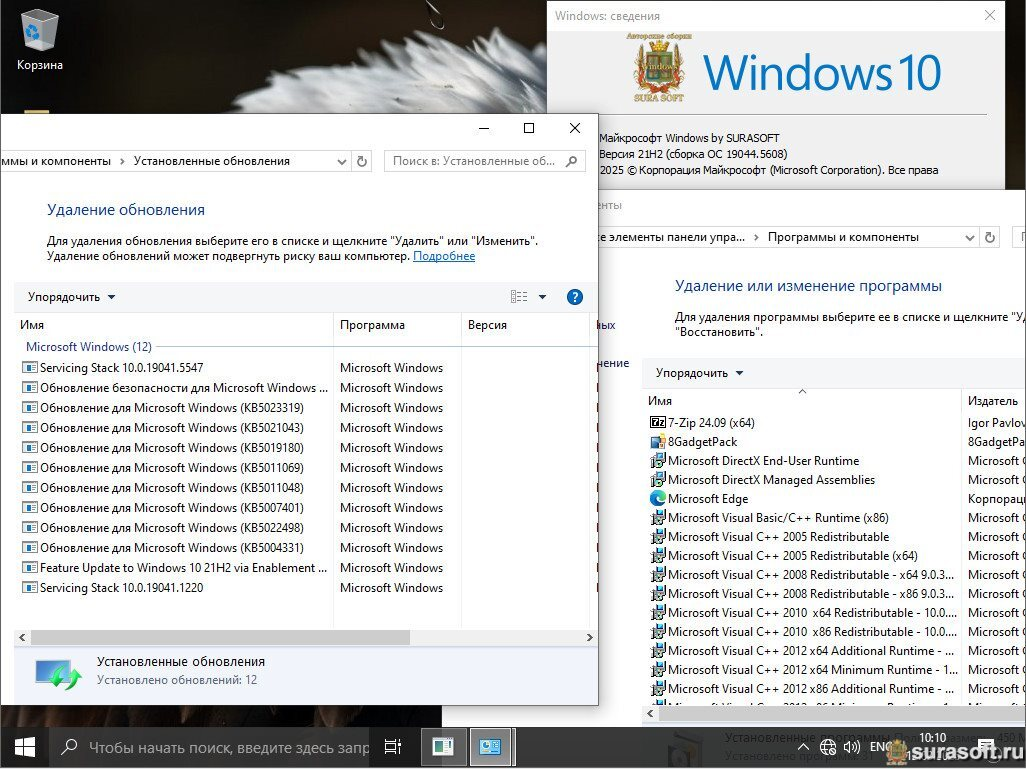Select the Feature Update to Windows 10 21H2 icon
1026x769 pixels.
tap(29, 568)
